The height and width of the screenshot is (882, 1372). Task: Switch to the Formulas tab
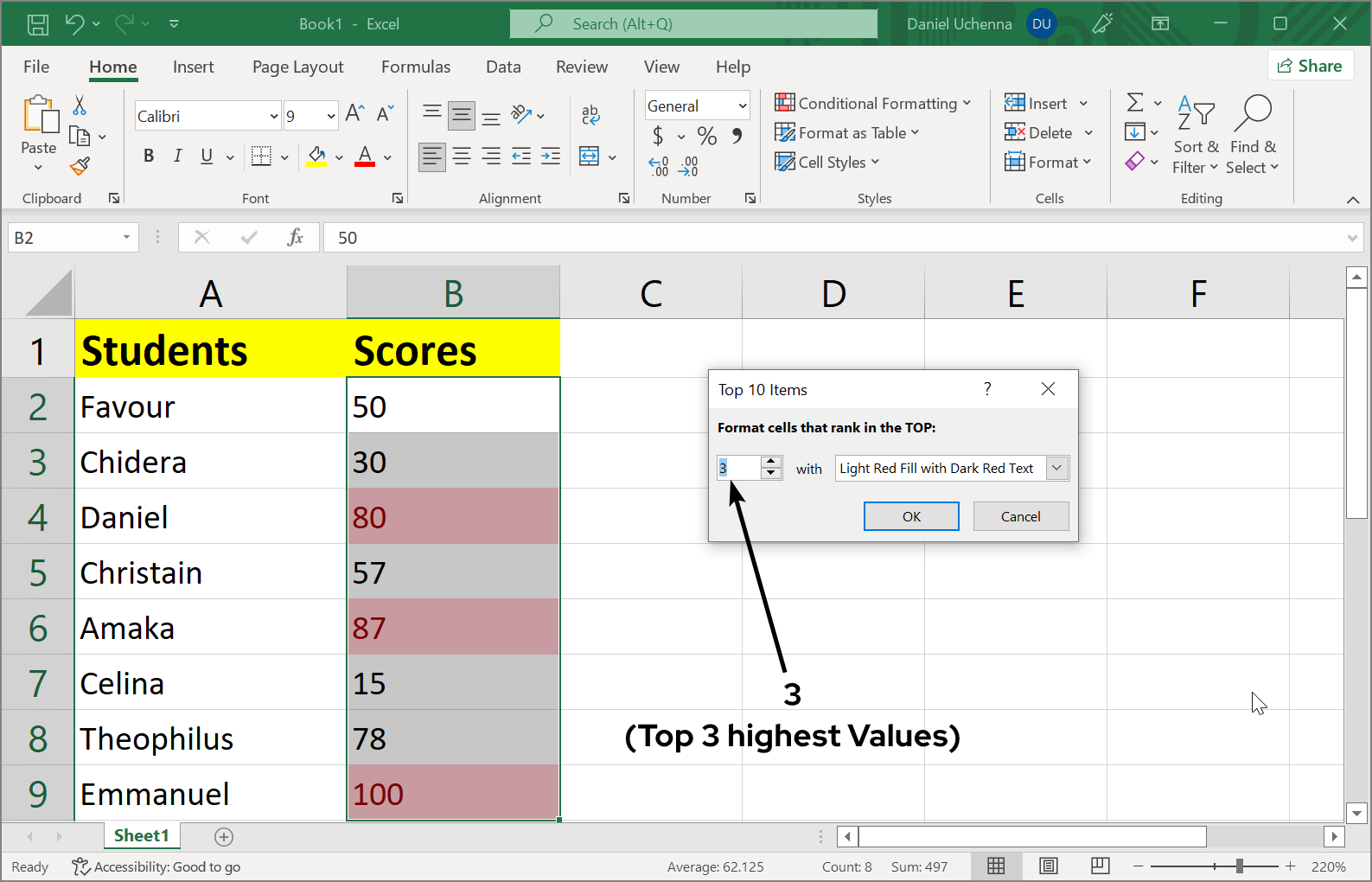(x=416, y=67)
